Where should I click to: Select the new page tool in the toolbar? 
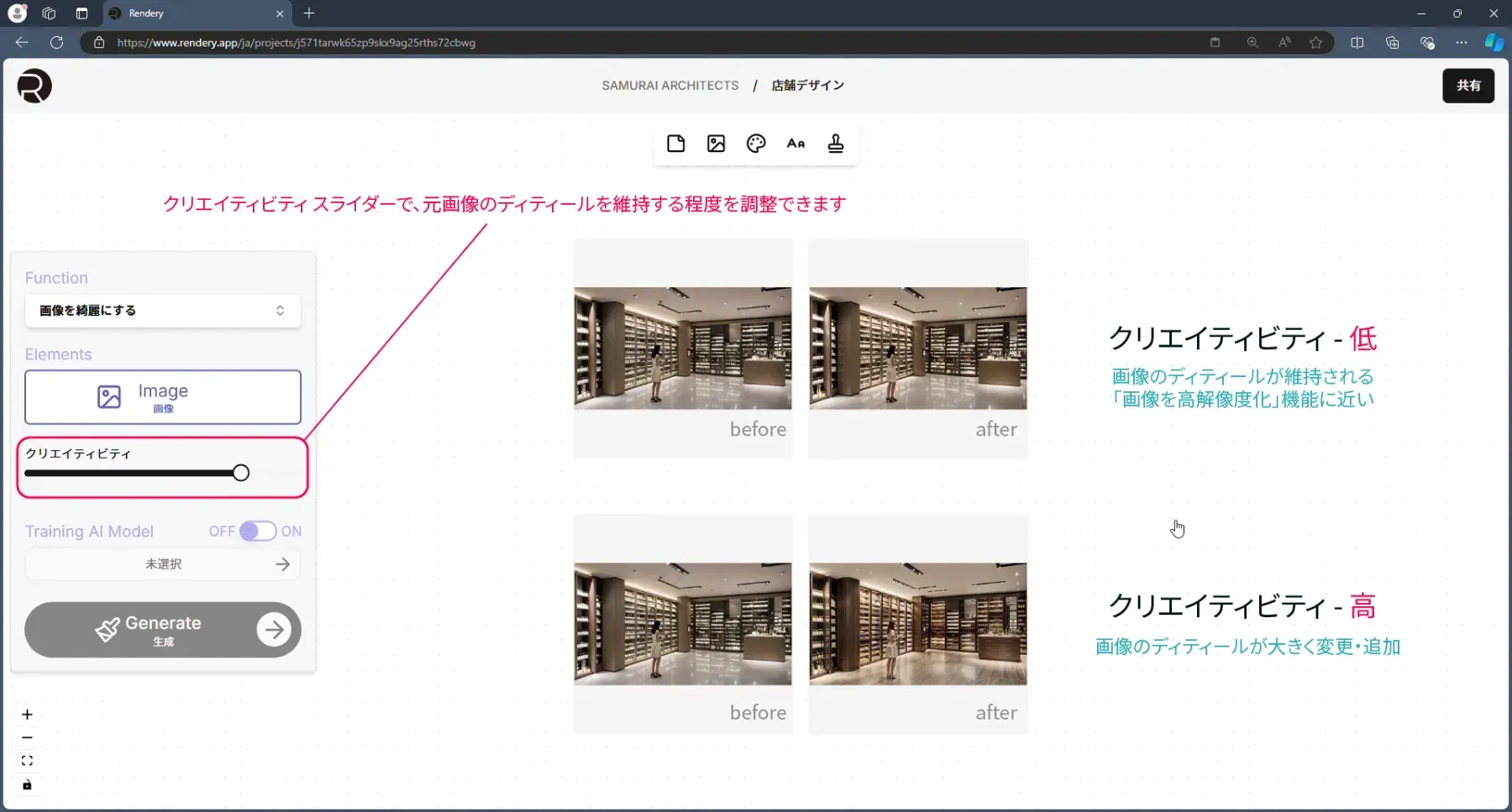pos(676,143)
